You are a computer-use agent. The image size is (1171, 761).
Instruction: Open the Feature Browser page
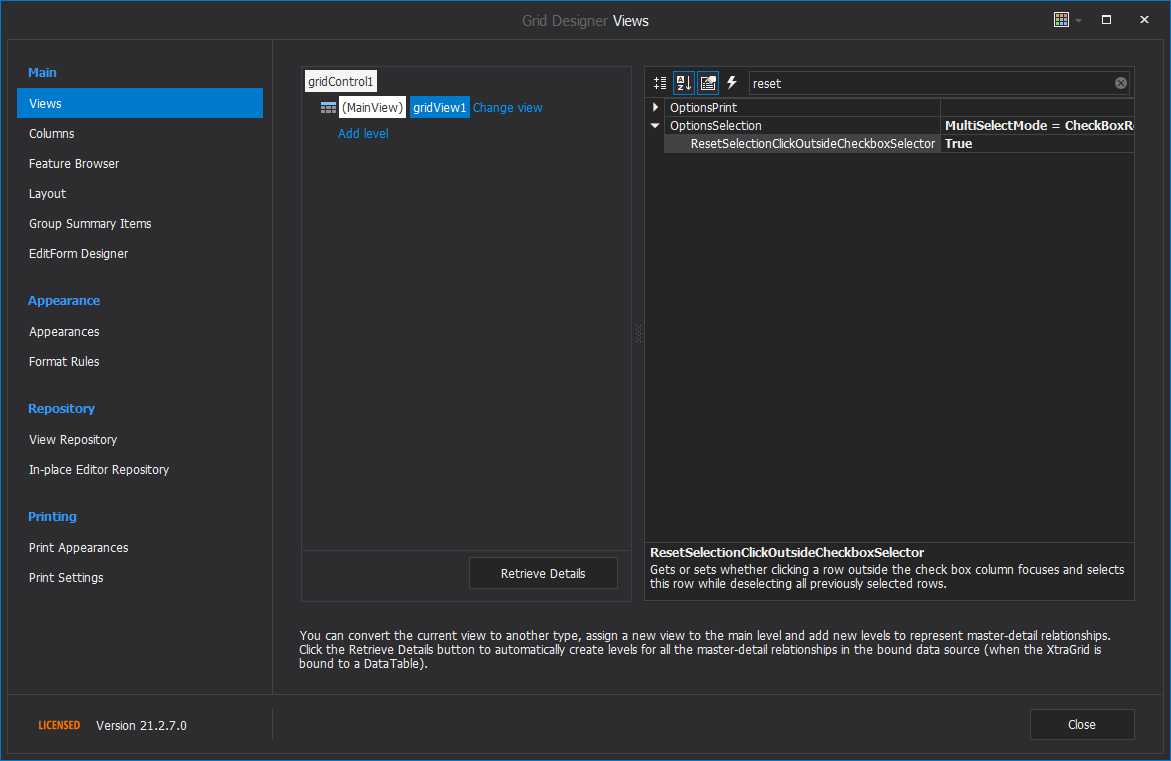tap(74, 164)
